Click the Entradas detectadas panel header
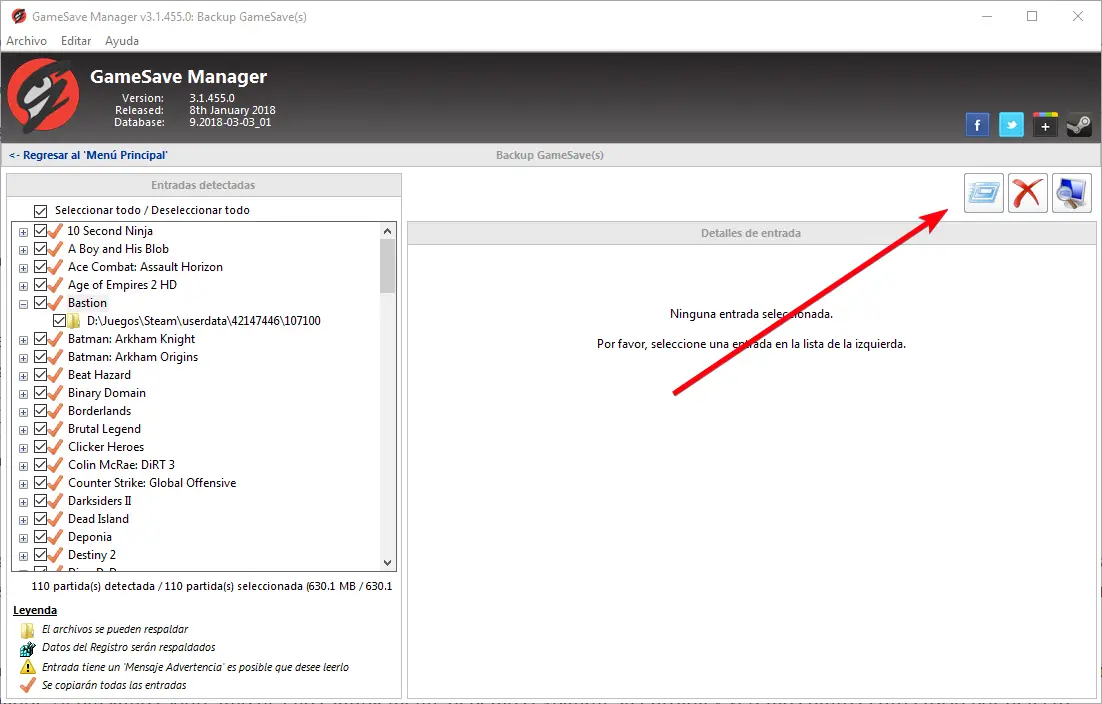The image size is (1102, 704). pyautogui.click(x=204, y=185)
